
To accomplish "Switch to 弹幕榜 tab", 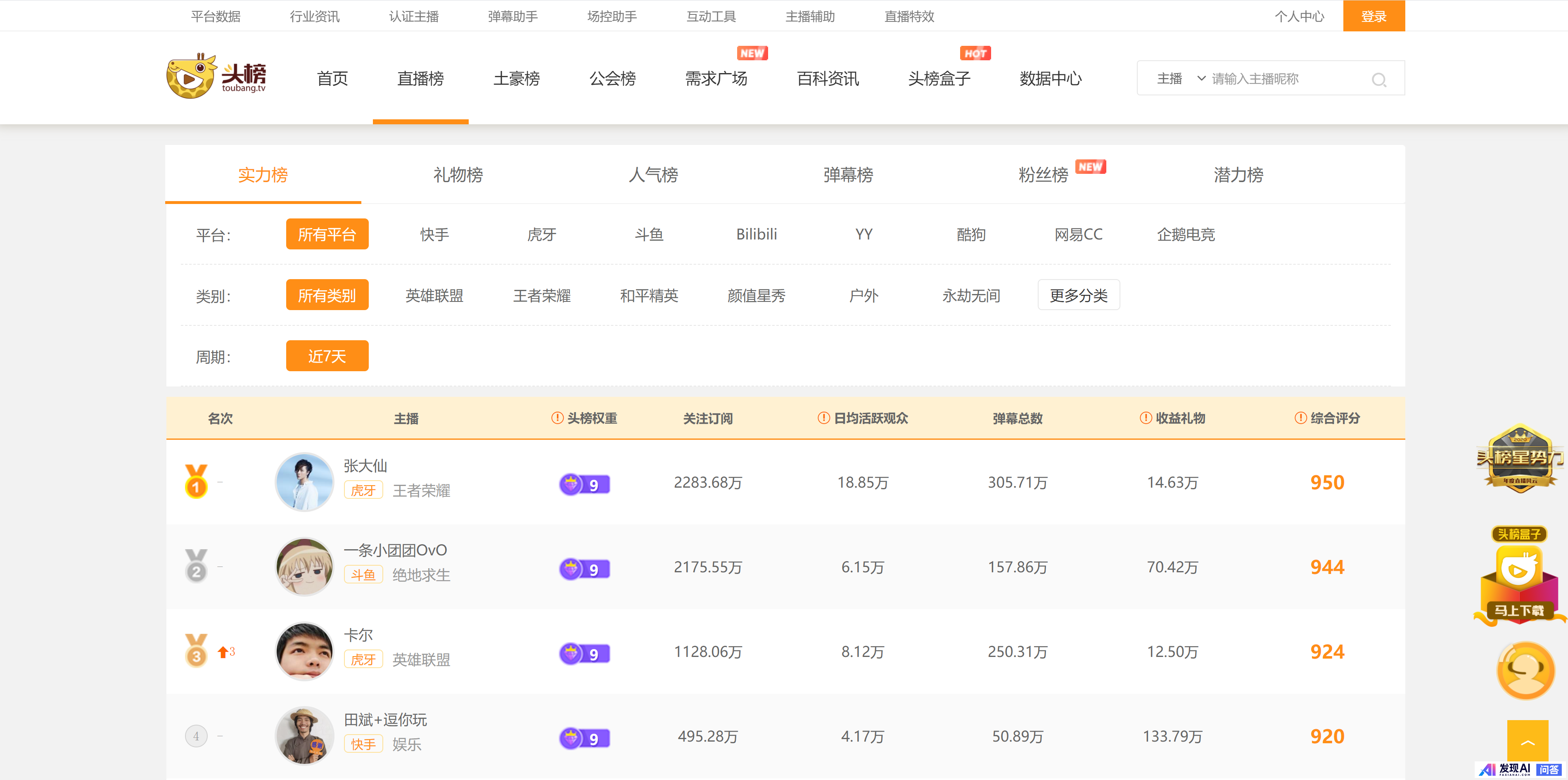I will (x=848, y=175).
